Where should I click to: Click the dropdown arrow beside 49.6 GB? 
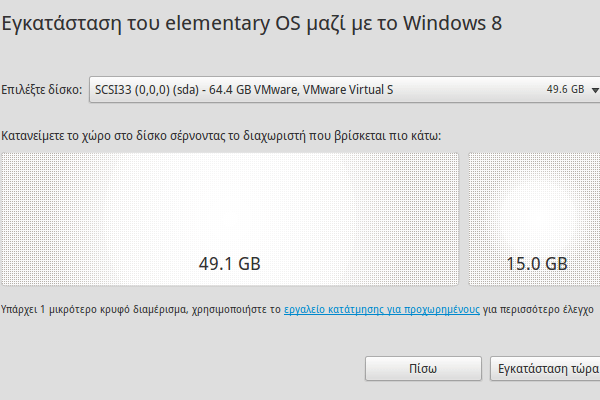point(594,89)
